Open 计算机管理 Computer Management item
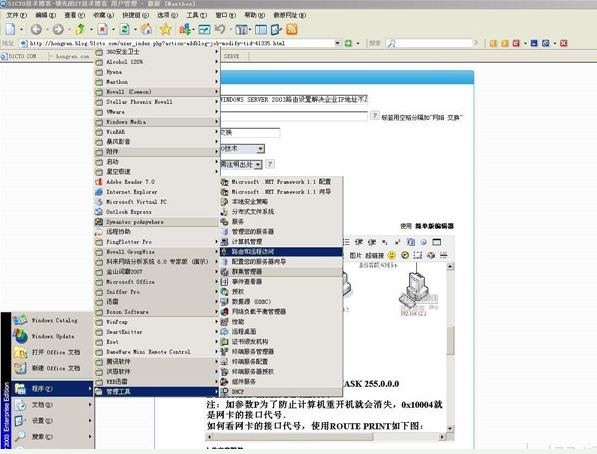The width and height of the screenshot is (597, 454). coord(281,241)
